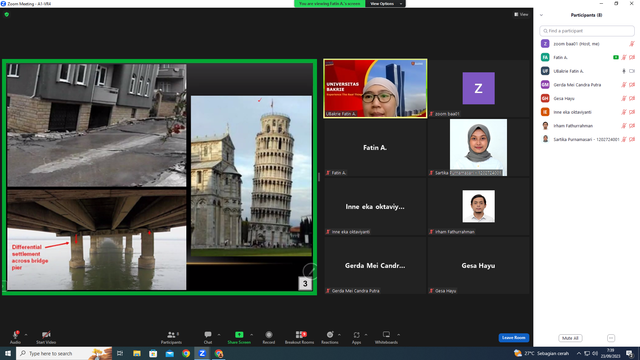Open File Explorer from taskbar
Viewport: 640px width, 360px height.
pyautogui.click(x=137, y=353)
